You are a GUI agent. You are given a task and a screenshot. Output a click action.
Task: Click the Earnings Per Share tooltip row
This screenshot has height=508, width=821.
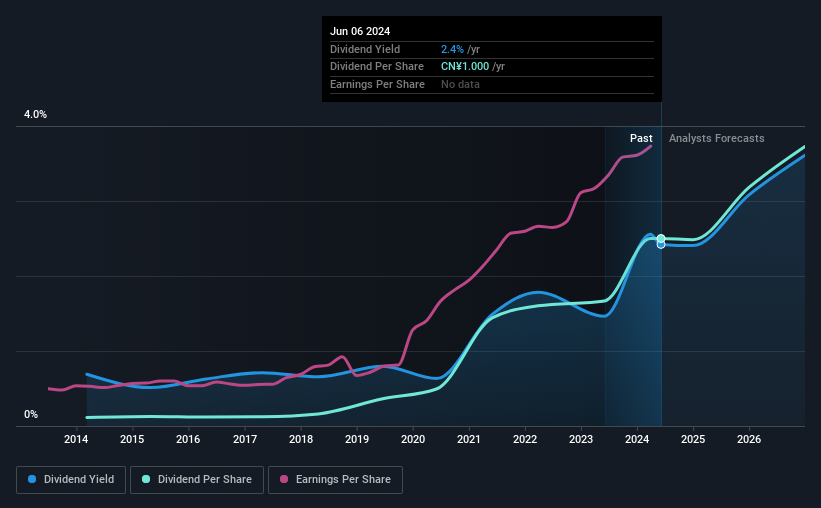pos(492,84)
